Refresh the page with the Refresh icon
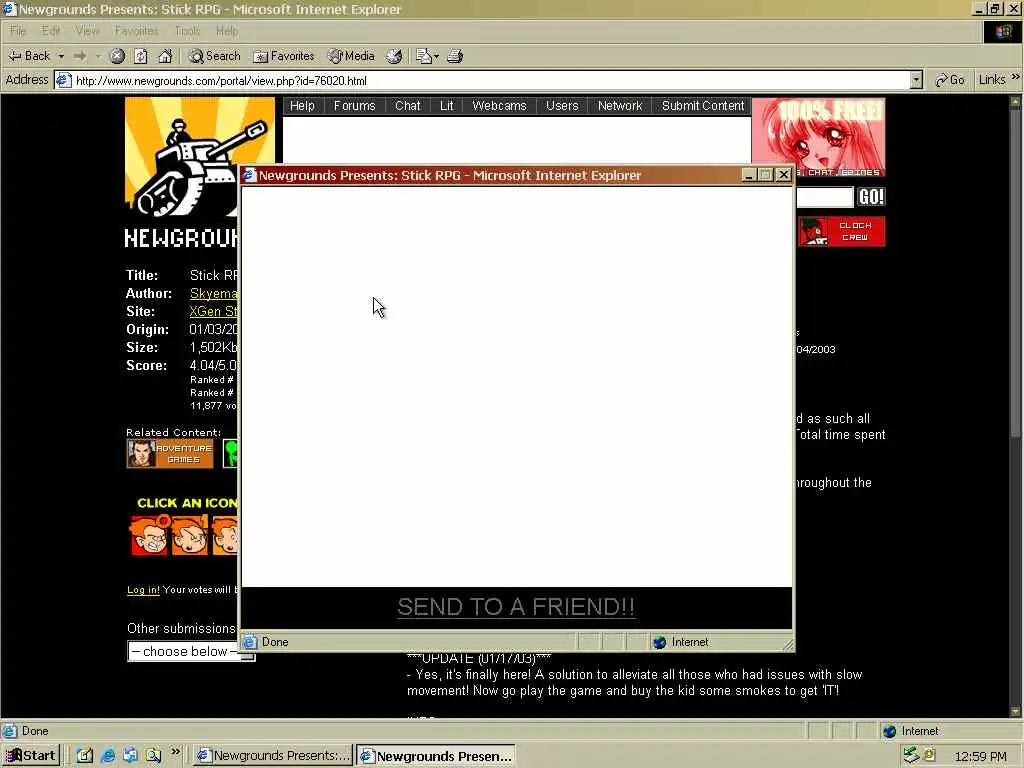 [x=140, y=56]
